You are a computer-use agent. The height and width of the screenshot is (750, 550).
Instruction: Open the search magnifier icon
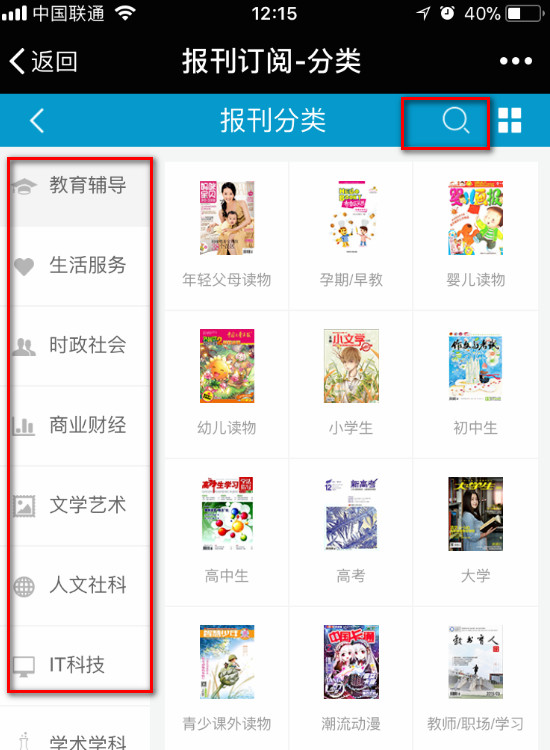pos(456,120)
